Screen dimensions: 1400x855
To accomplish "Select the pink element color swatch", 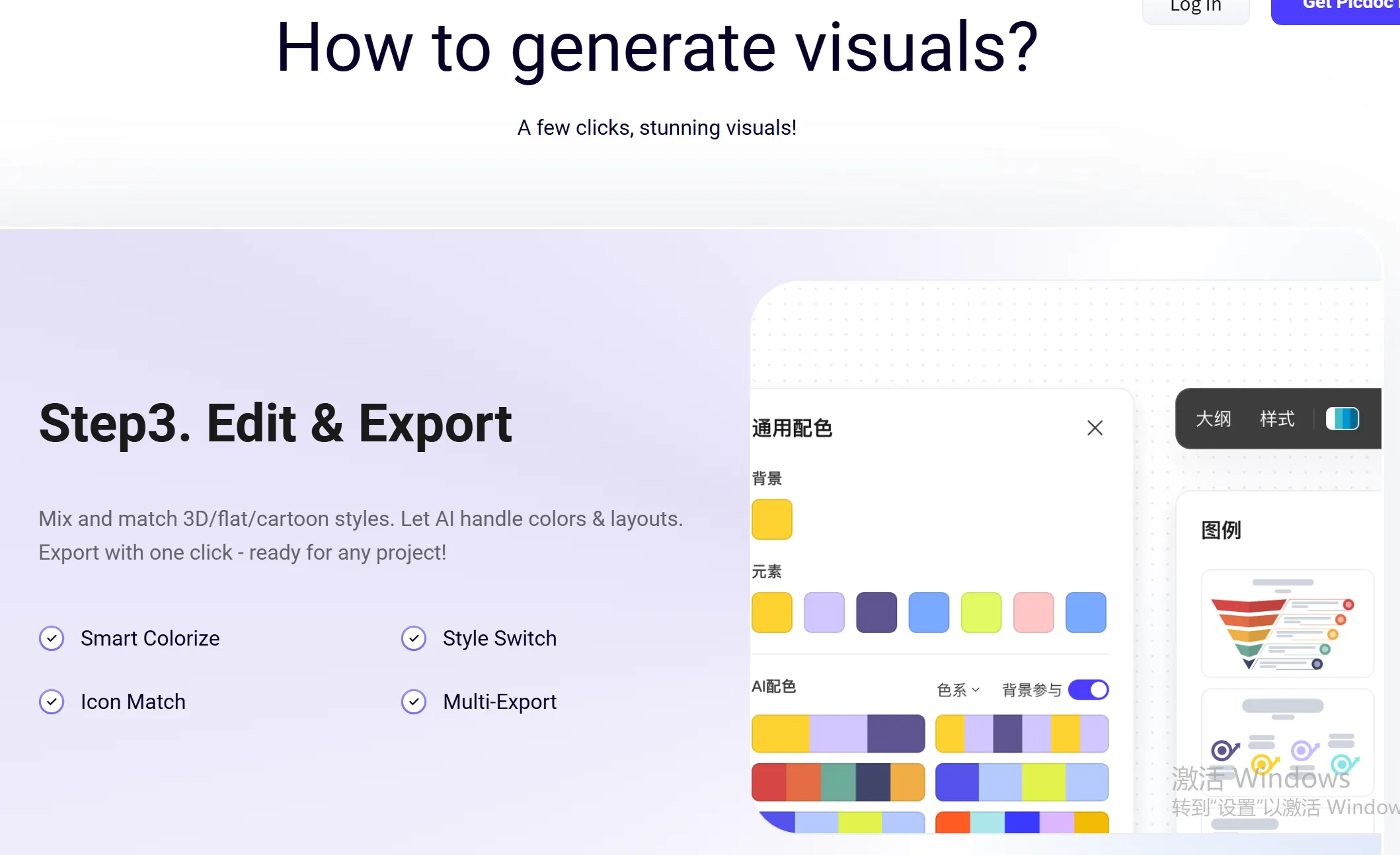I will [x=1033, y=613].
